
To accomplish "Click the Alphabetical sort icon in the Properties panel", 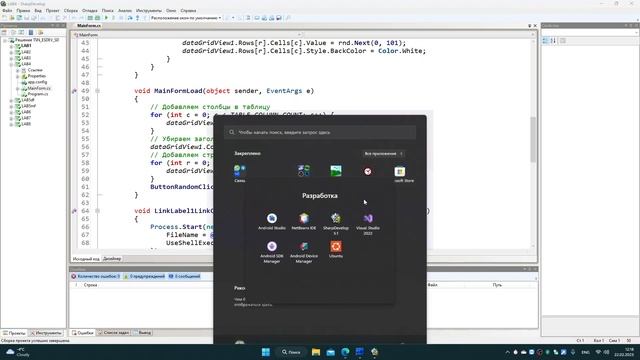I will (553, 40).
